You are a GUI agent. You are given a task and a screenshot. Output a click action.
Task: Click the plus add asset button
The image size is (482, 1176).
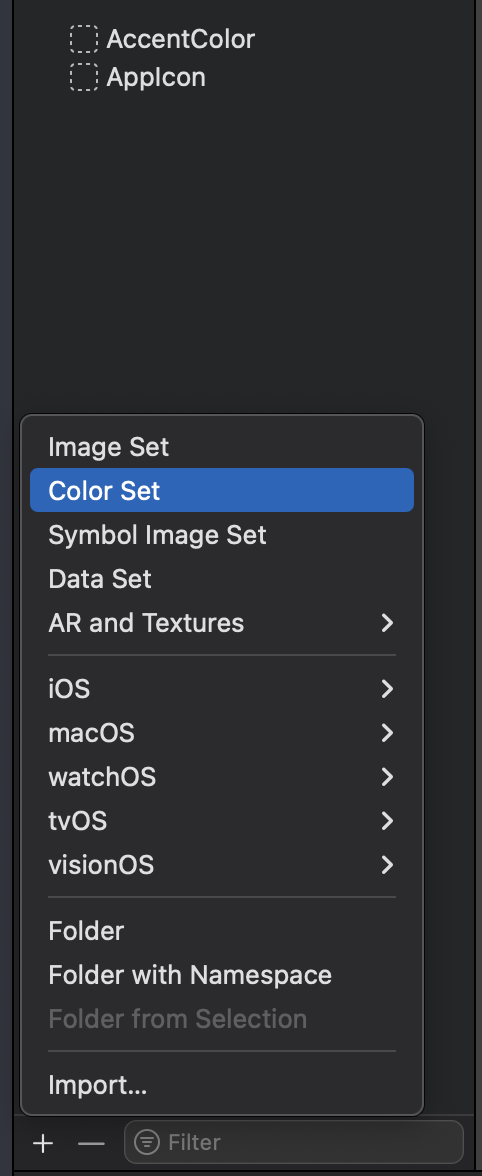pyautogui.click(x=43, y=1143)
